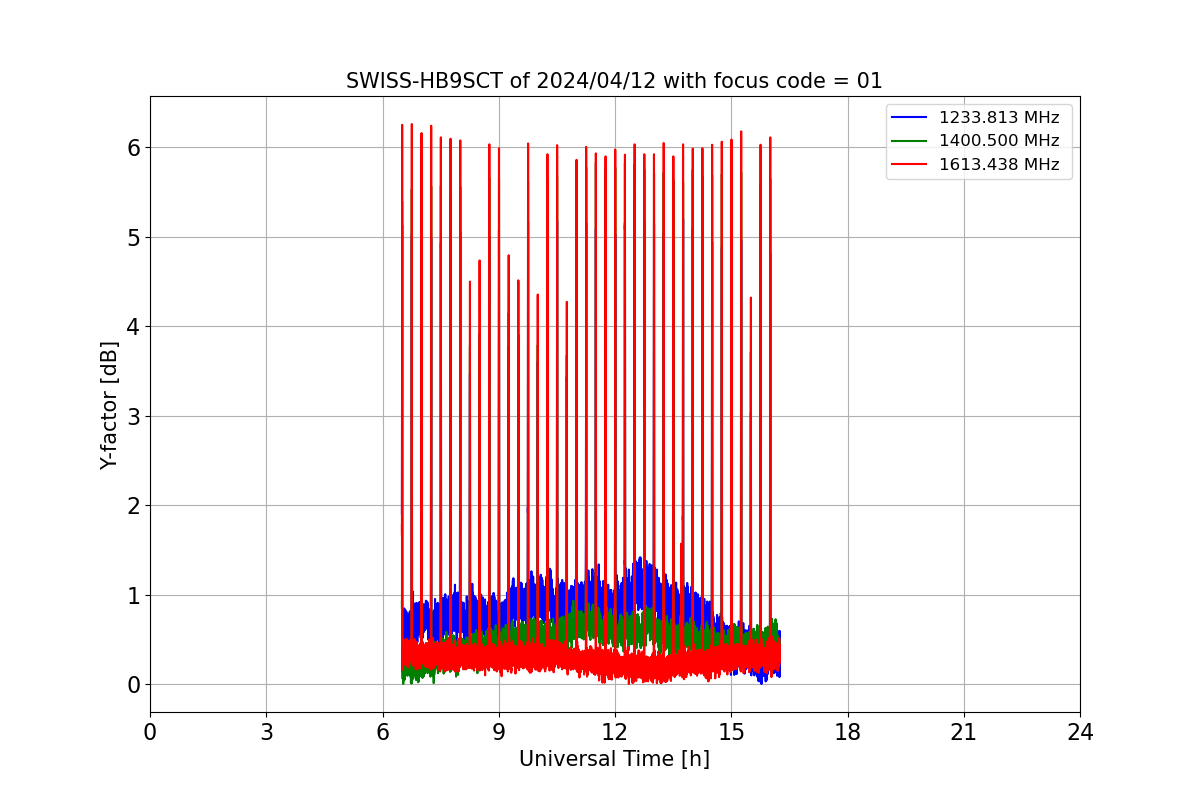Click x-axis tick label 18
Screen dimensions: 1200x800
[x=847, y=732]
